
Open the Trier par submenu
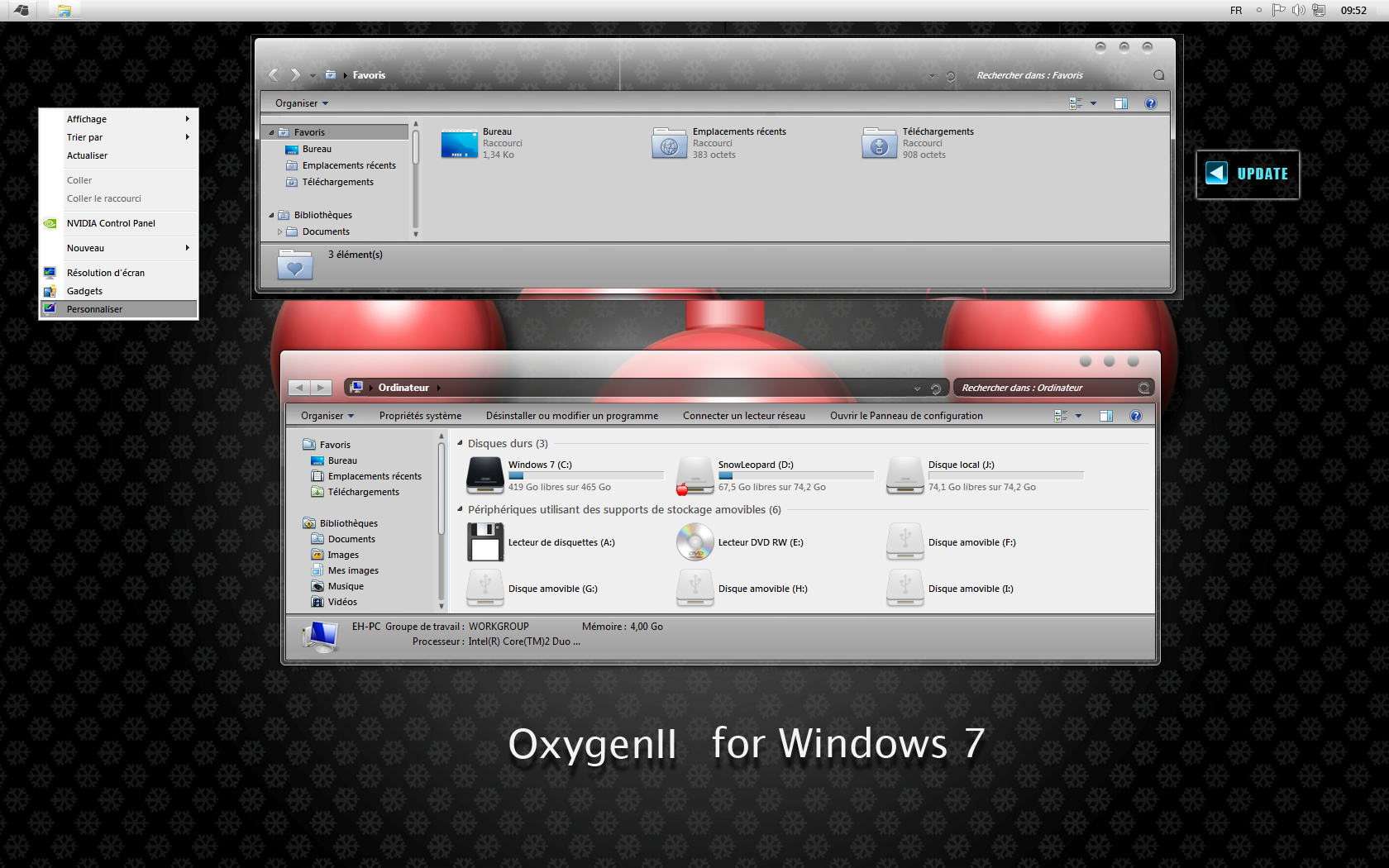118,137
